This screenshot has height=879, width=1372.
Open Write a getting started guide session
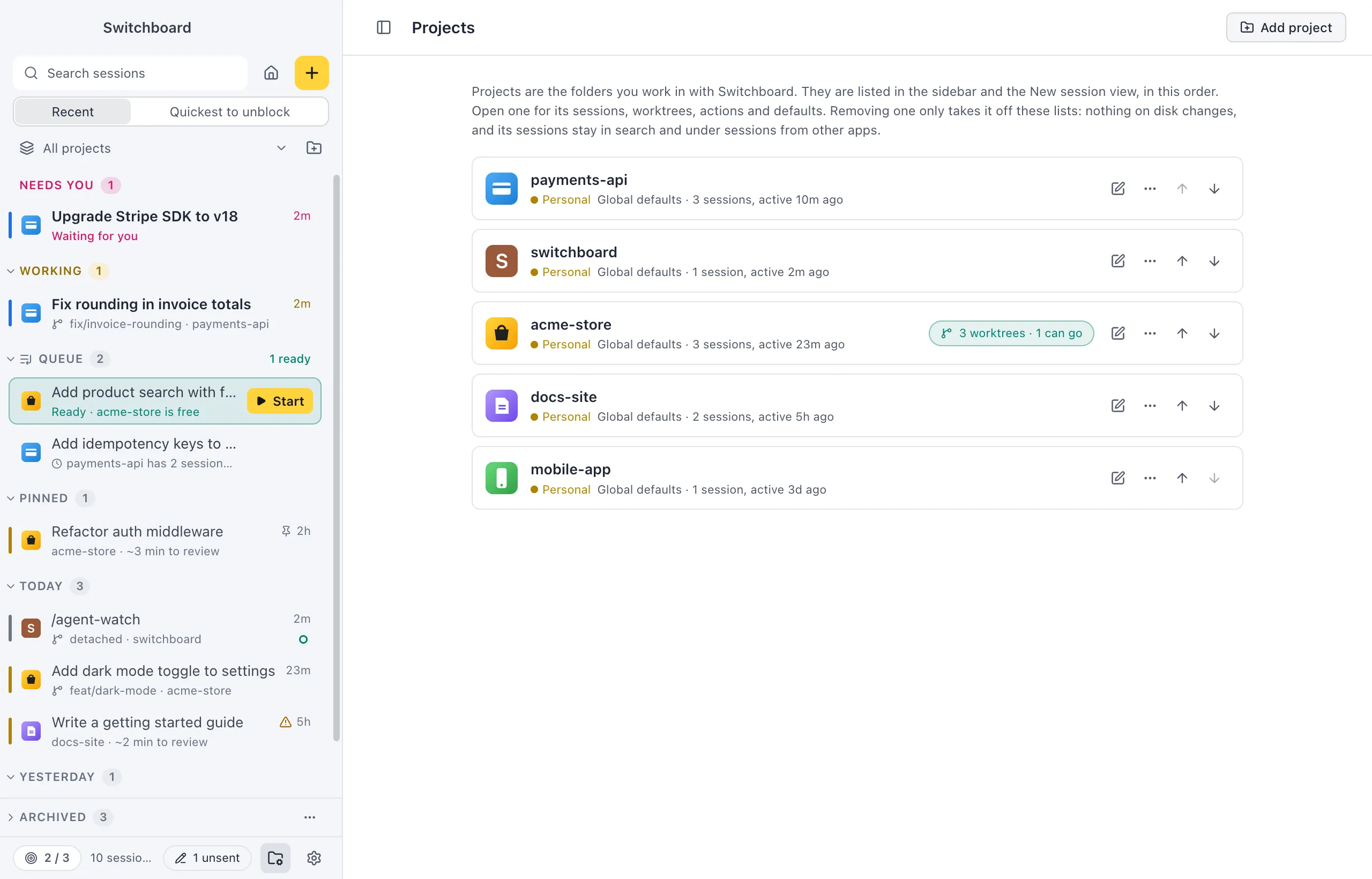tap(165, 731)
